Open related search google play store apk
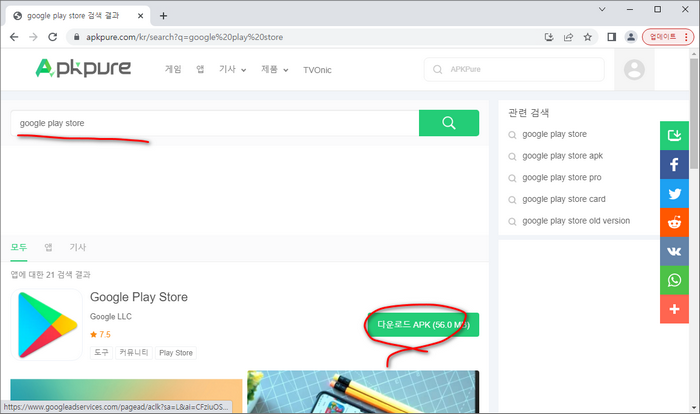This screenshot has width=700, height=414. click(562, 156)
